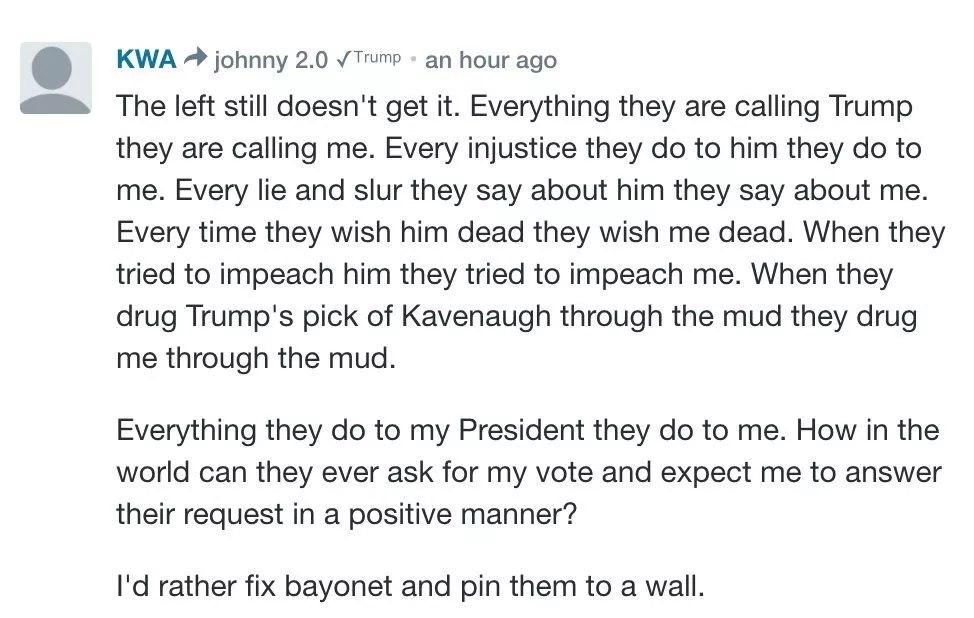Click the dot separator before the timestamp
This screenshot has width=974, height=618.
click(413, 59)
